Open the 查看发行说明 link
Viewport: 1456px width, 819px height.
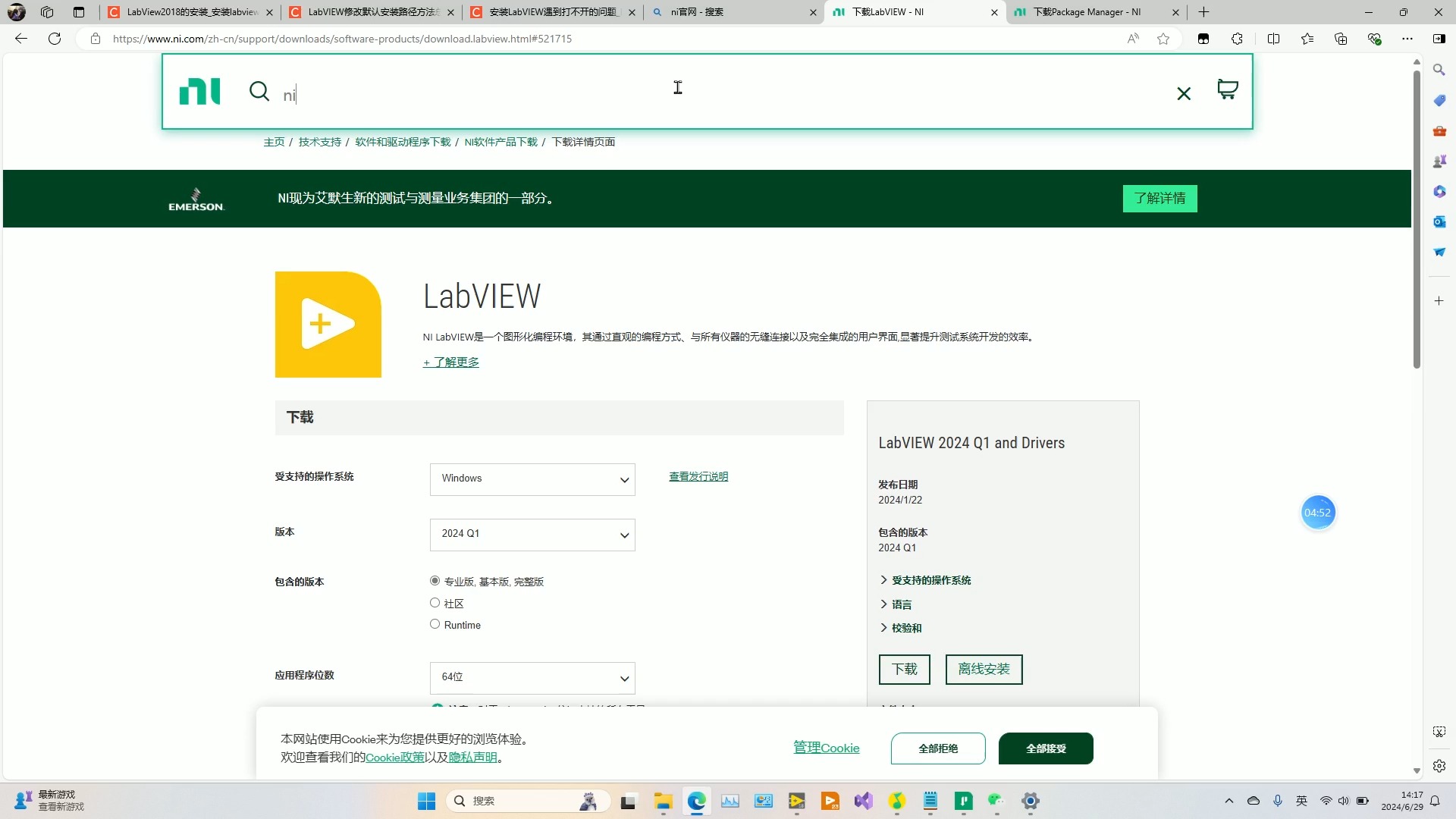(x=698, y=476)
